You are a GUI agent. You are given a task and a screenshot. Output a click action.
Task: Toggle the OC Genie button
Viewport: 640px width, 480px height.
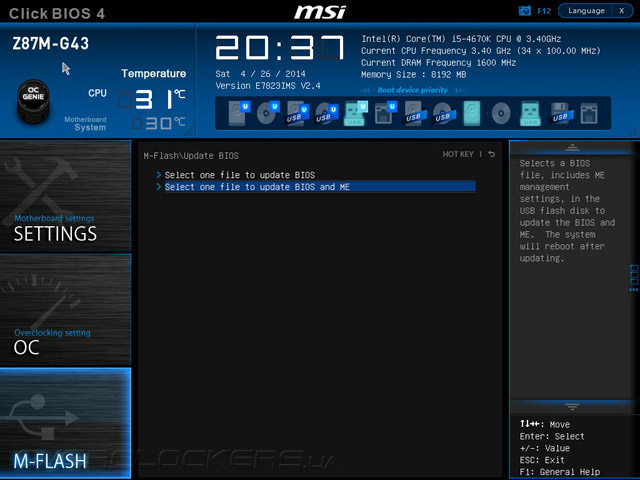pyautogui.click(x=33, y=100)
